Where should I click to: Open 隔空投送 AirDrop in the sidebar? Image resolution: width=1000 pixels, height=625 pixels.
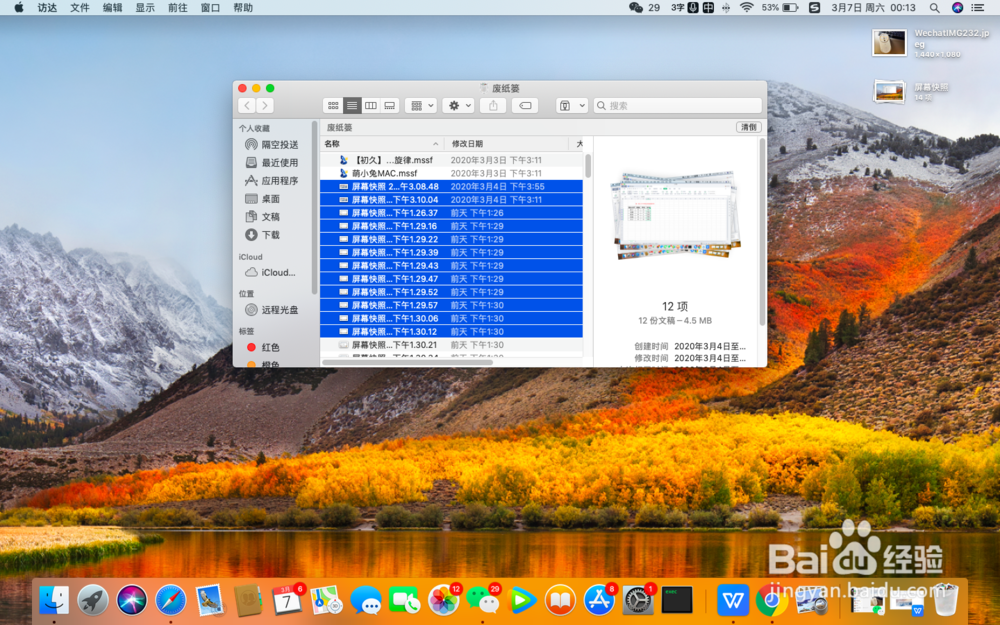(x=272, y=145)
